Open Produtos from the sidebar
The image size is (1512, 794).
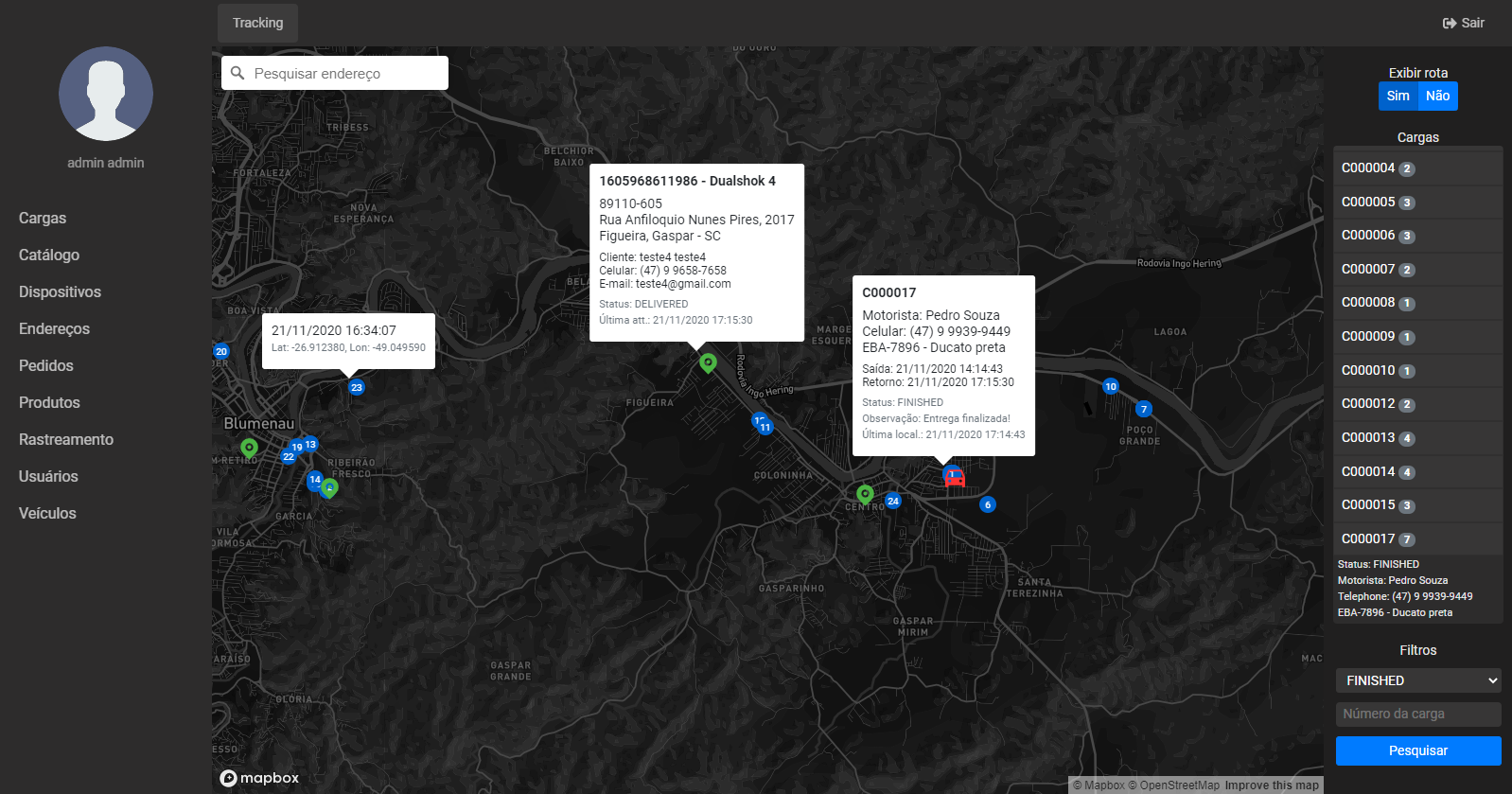49,402
